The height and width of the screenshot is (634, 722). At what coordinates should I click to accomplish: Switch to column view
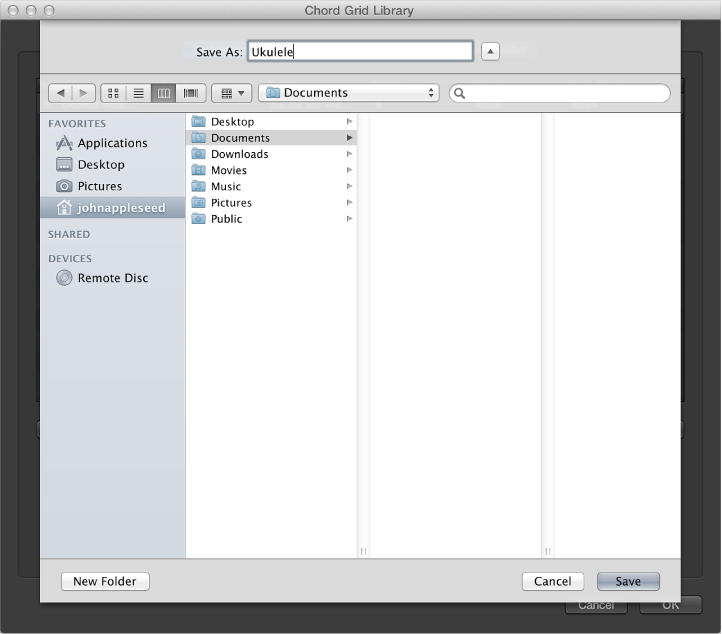[x=163, y=93]
